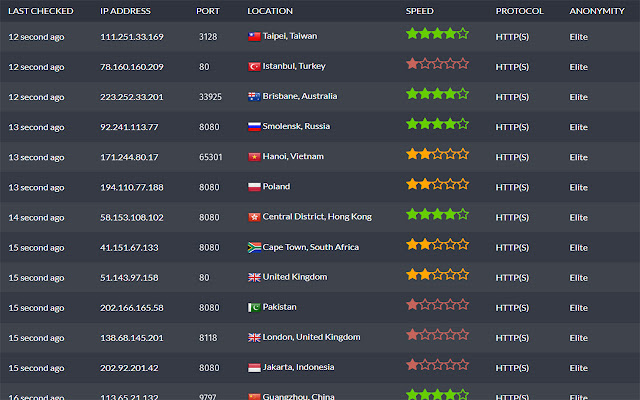Sort by IP Address column header
The image size is (640, 400).
[x=125, y=11]
